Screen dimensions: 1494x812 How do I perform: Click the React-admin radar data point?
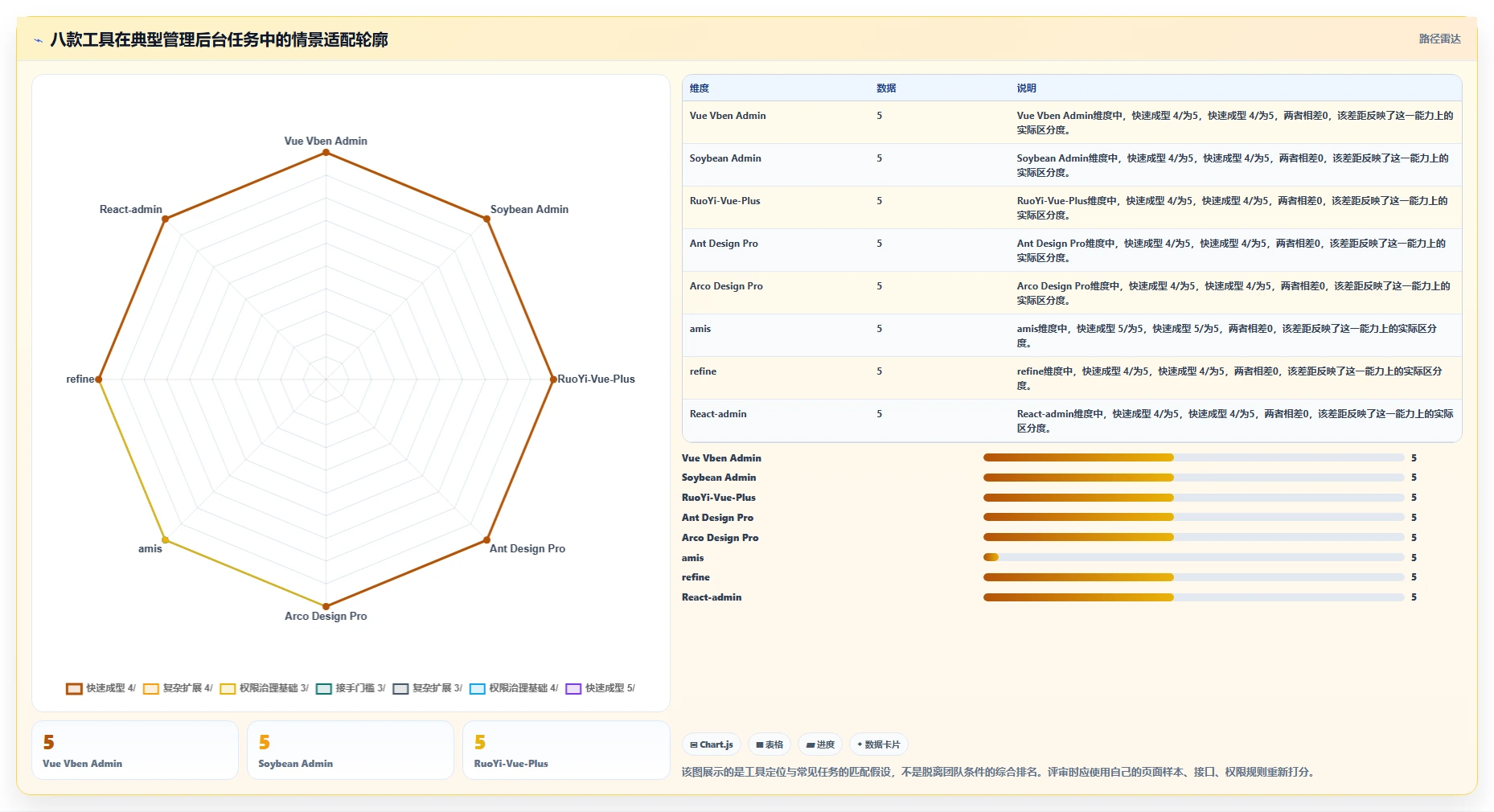165,219
